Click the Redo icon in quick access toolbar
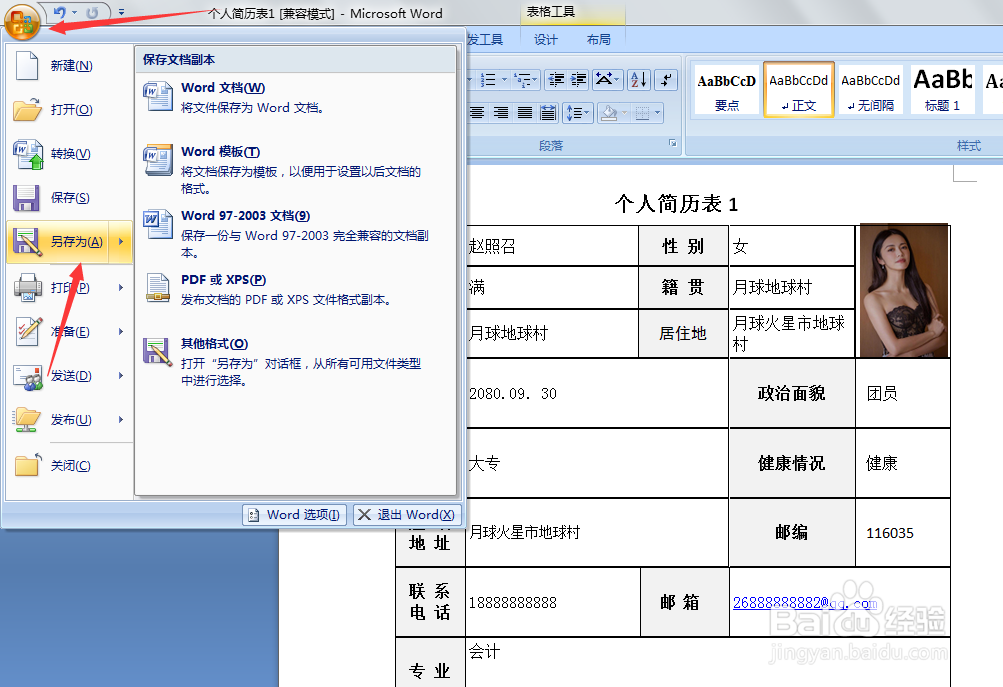The height and width of the screenshot is (687, 1003). click(x=92, y=12)
